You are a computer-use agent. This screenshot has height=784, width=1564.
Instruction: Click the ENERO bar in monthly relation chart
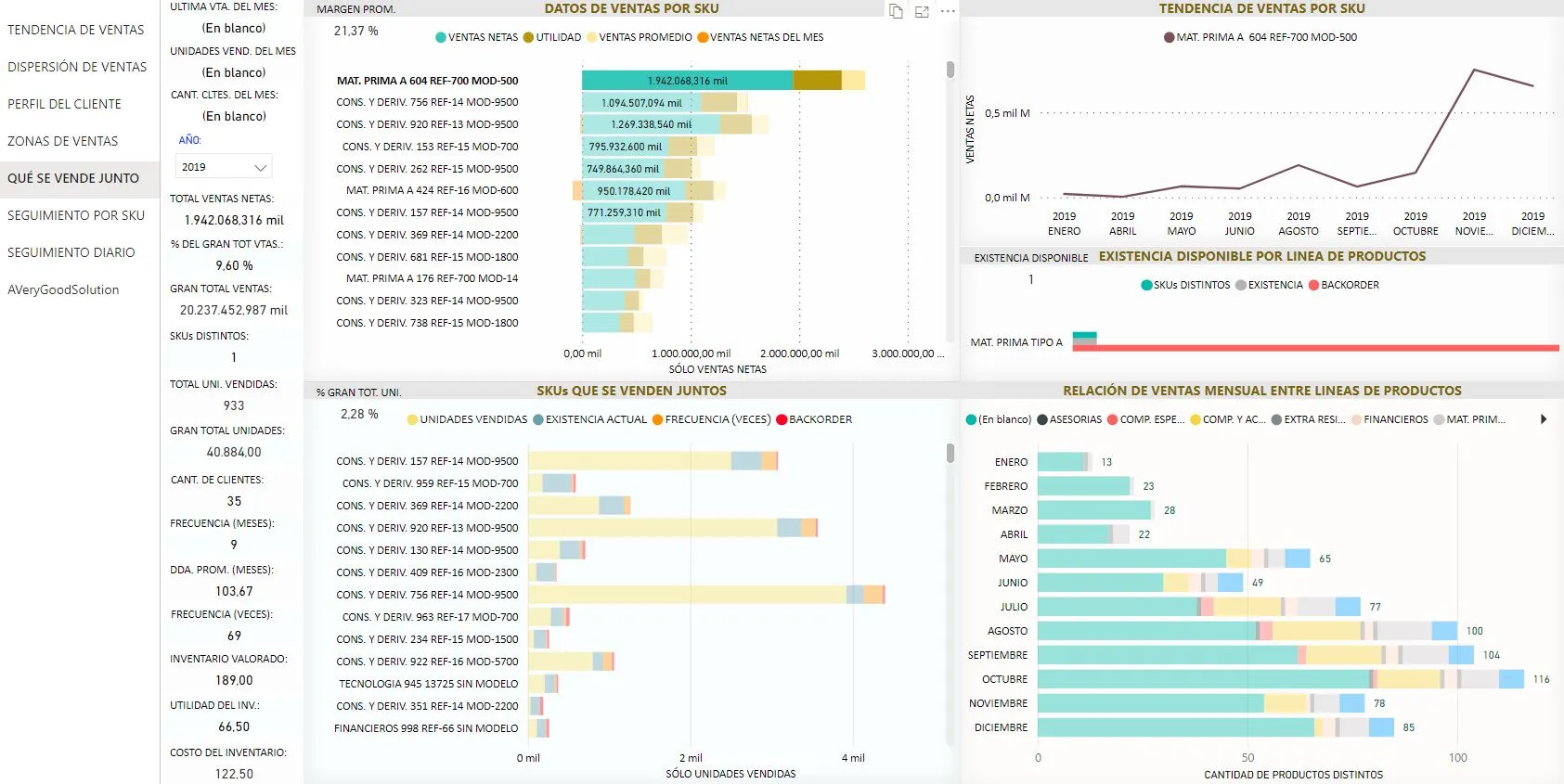(x=1065, y=462)
